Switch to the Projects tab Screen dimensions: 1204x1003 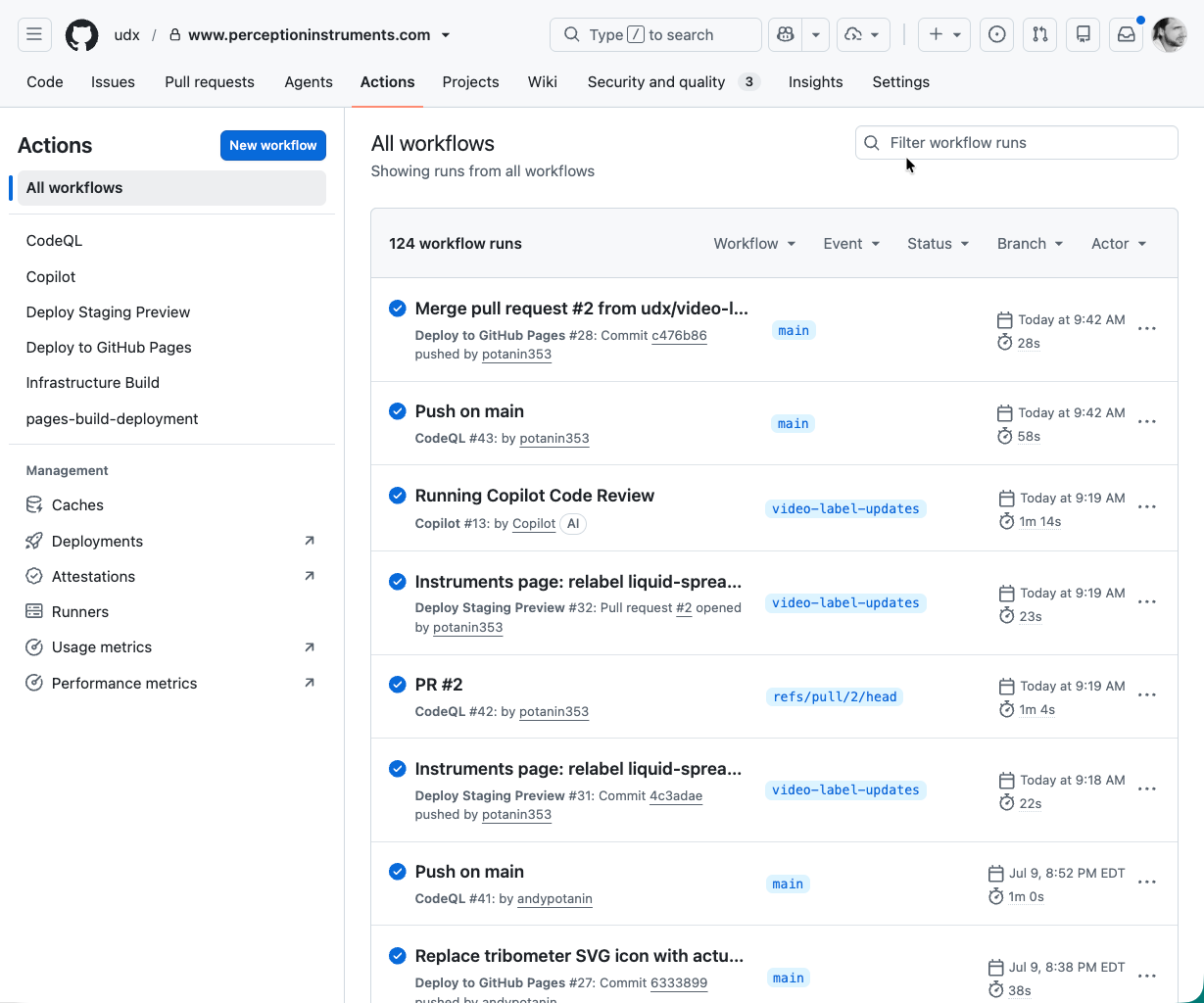[x=470, y=82]
